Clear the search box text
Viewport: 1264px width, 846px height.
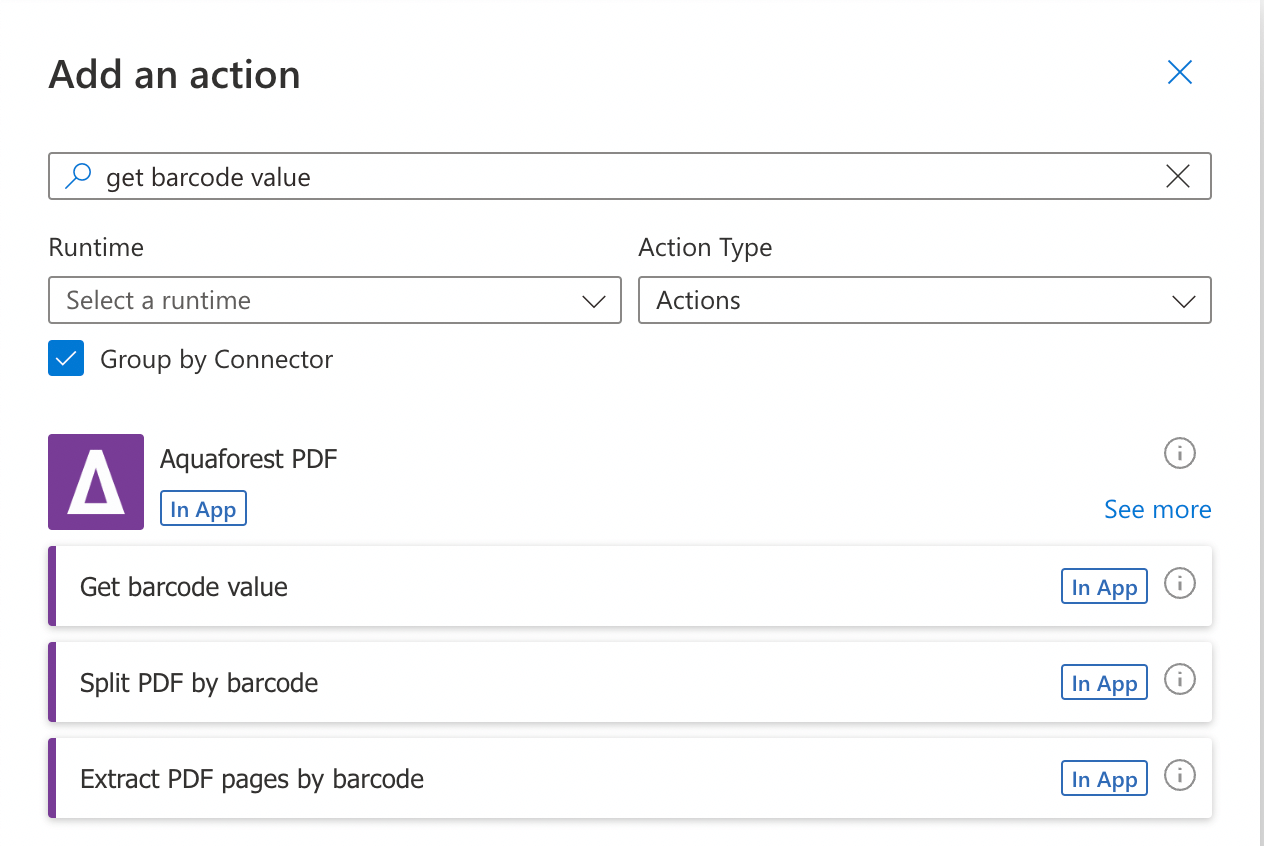click(x=1178, y=177)
